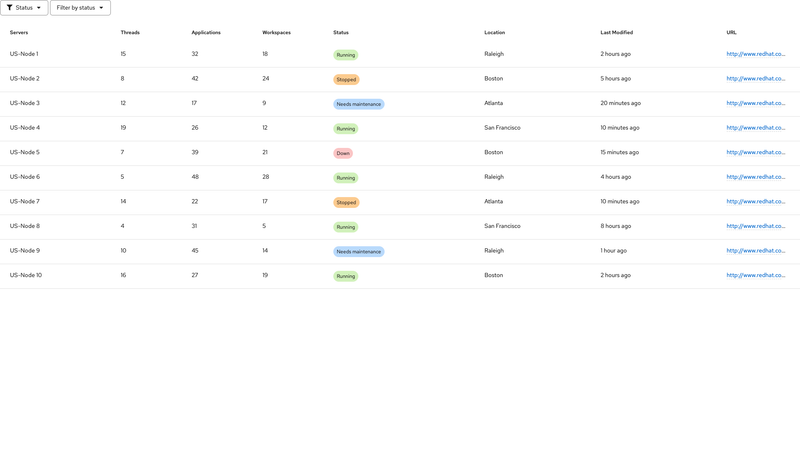Select the US-Node 8 server name

point(24,226)
